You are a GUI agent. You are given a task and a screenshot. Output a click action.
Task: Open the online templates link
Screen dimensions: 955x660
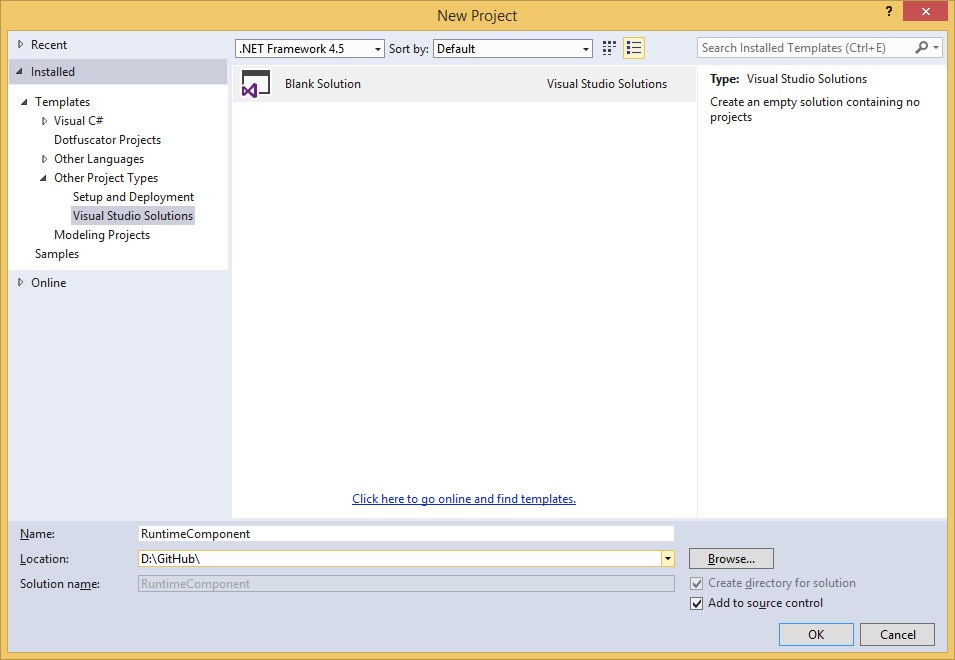(463, 499)
